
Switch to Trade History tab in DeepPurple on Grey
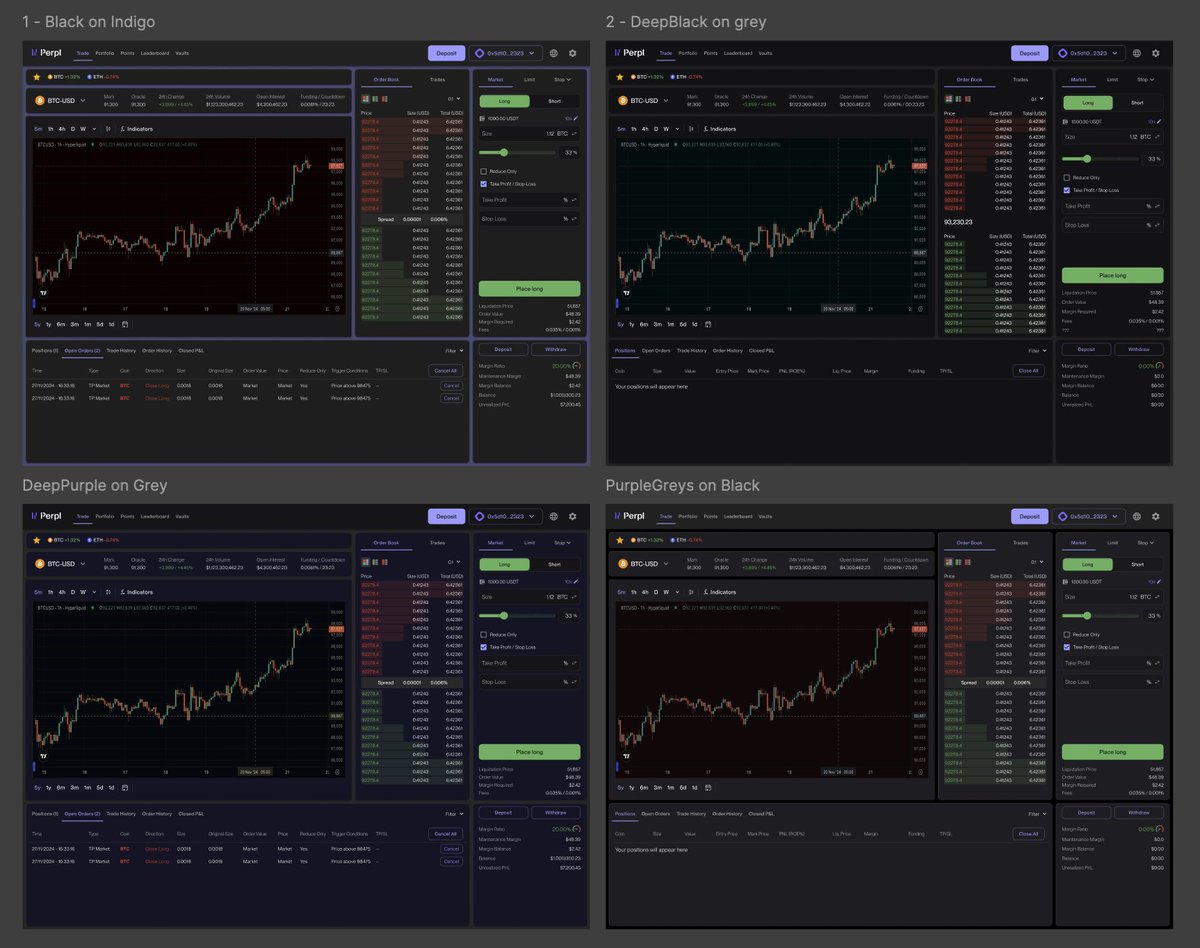coord(121,814)
